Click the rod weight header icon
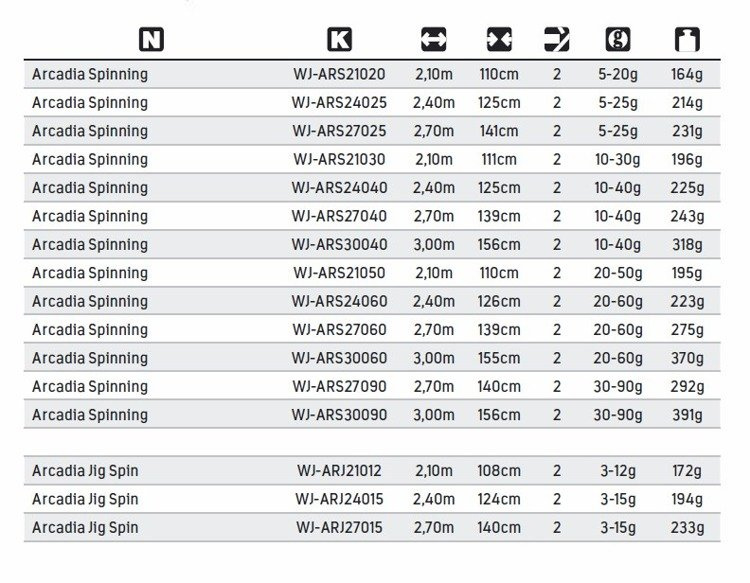Viewport: 750px width, 583px height. pos(687,40)
